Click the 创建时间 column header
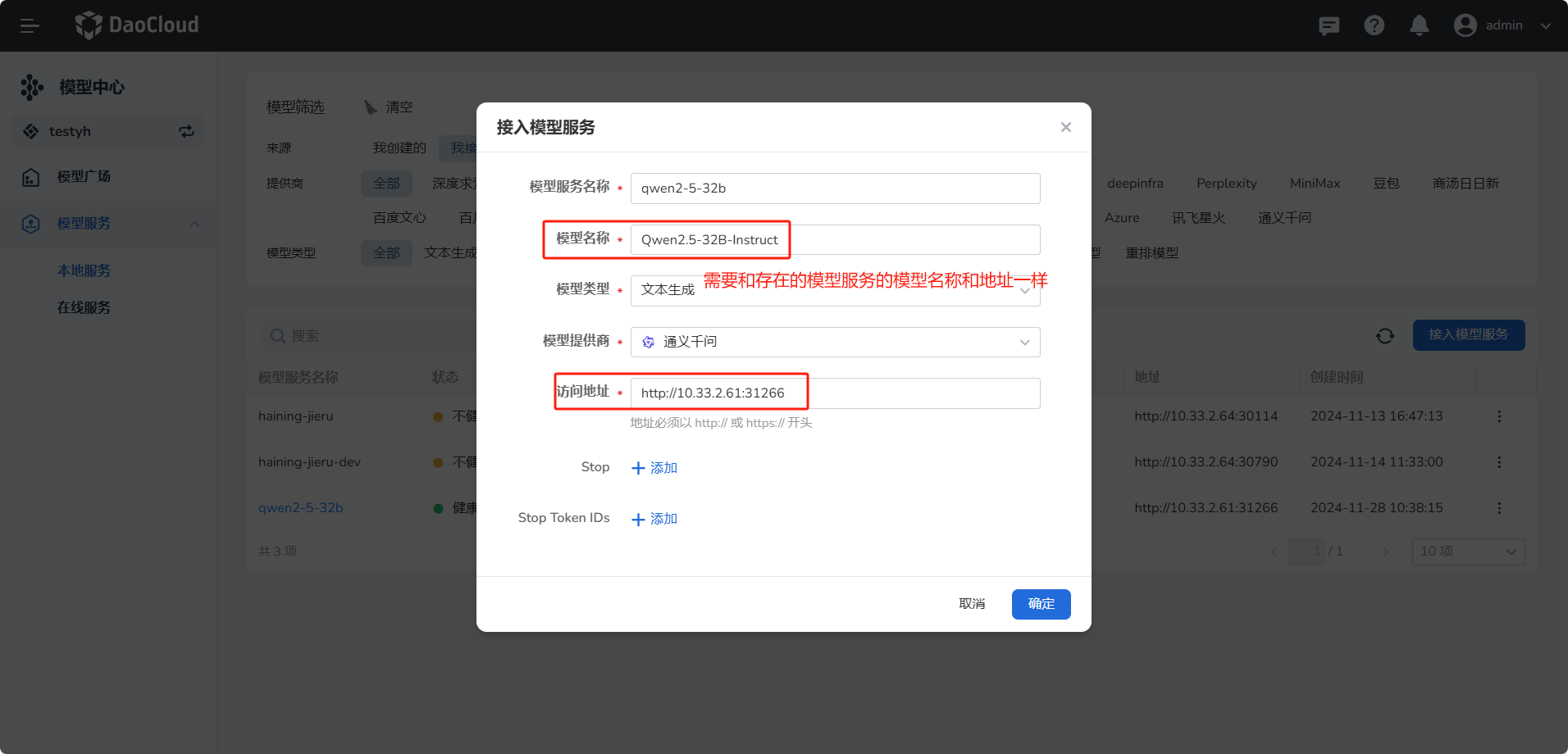 tap(1337, 377)
